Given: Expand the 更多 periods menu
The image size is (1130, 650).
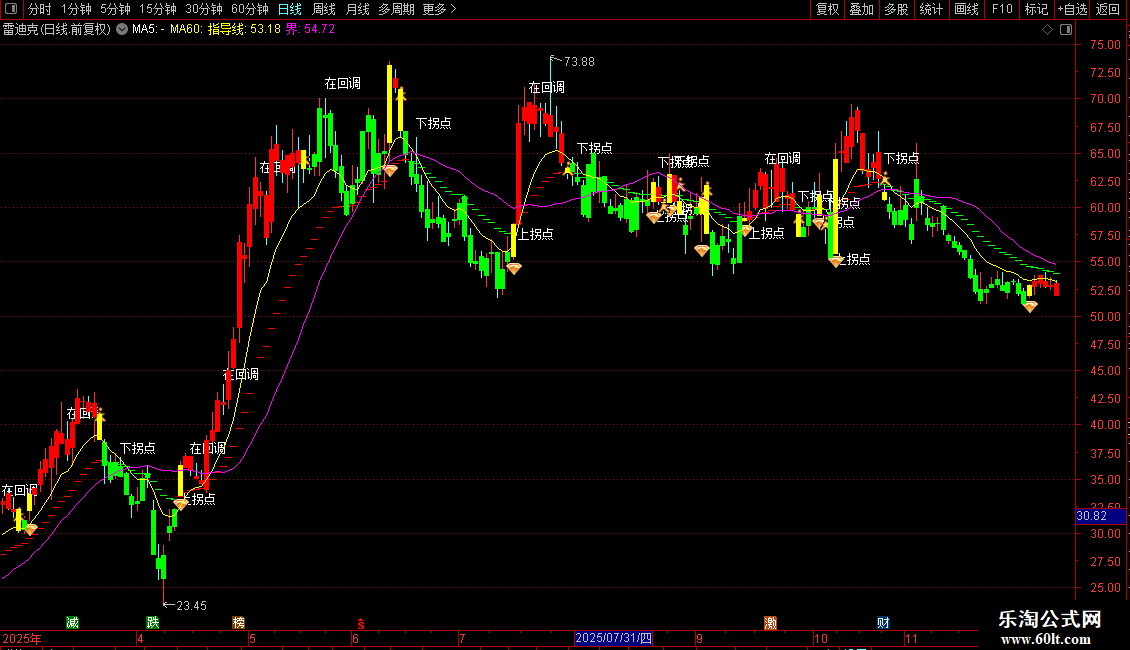Looking at the screenshot, I should click(439, 9).
